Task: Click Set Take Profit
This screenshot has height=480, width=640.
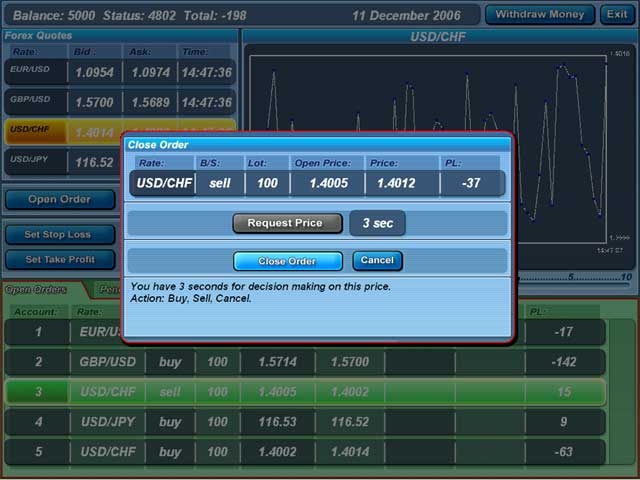Action: click(x=59, y=260)
